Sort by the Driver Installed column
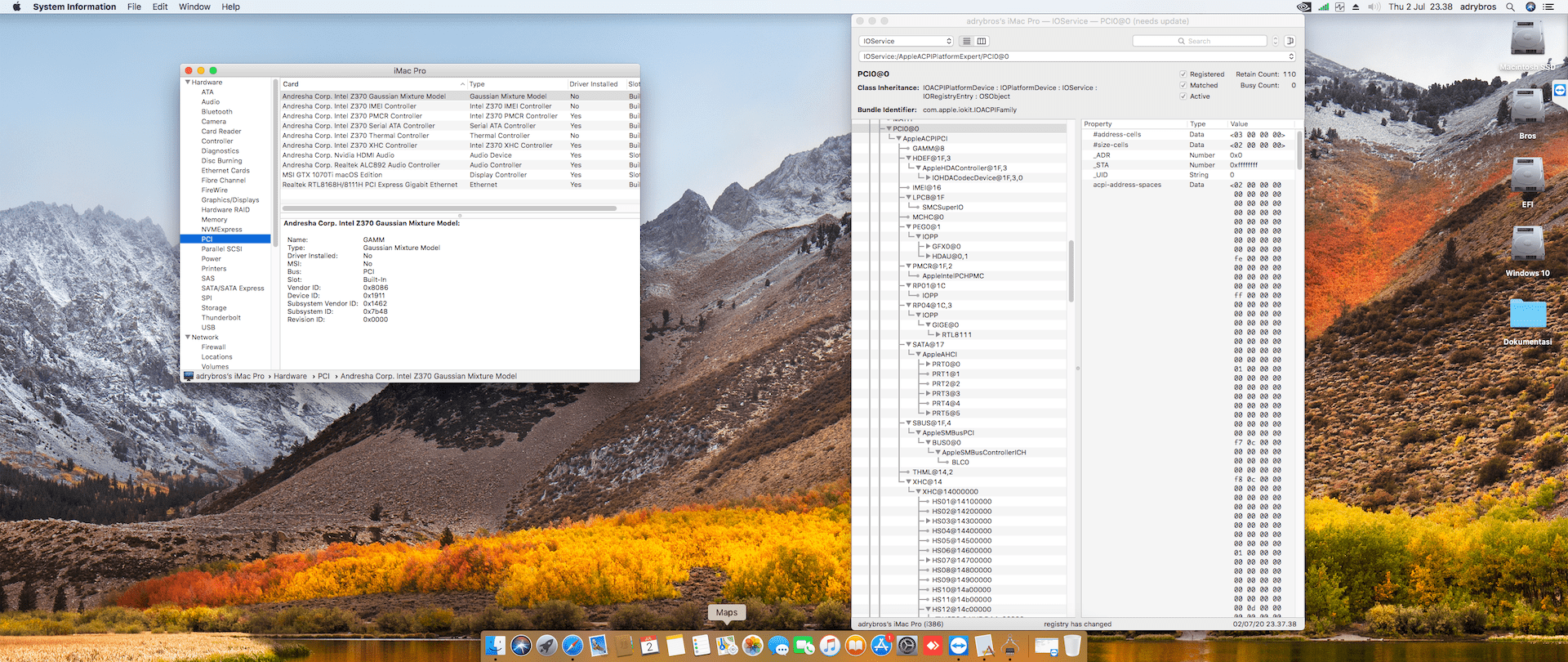The width and height of the screenshot is (1568, 662). point(597,84)
